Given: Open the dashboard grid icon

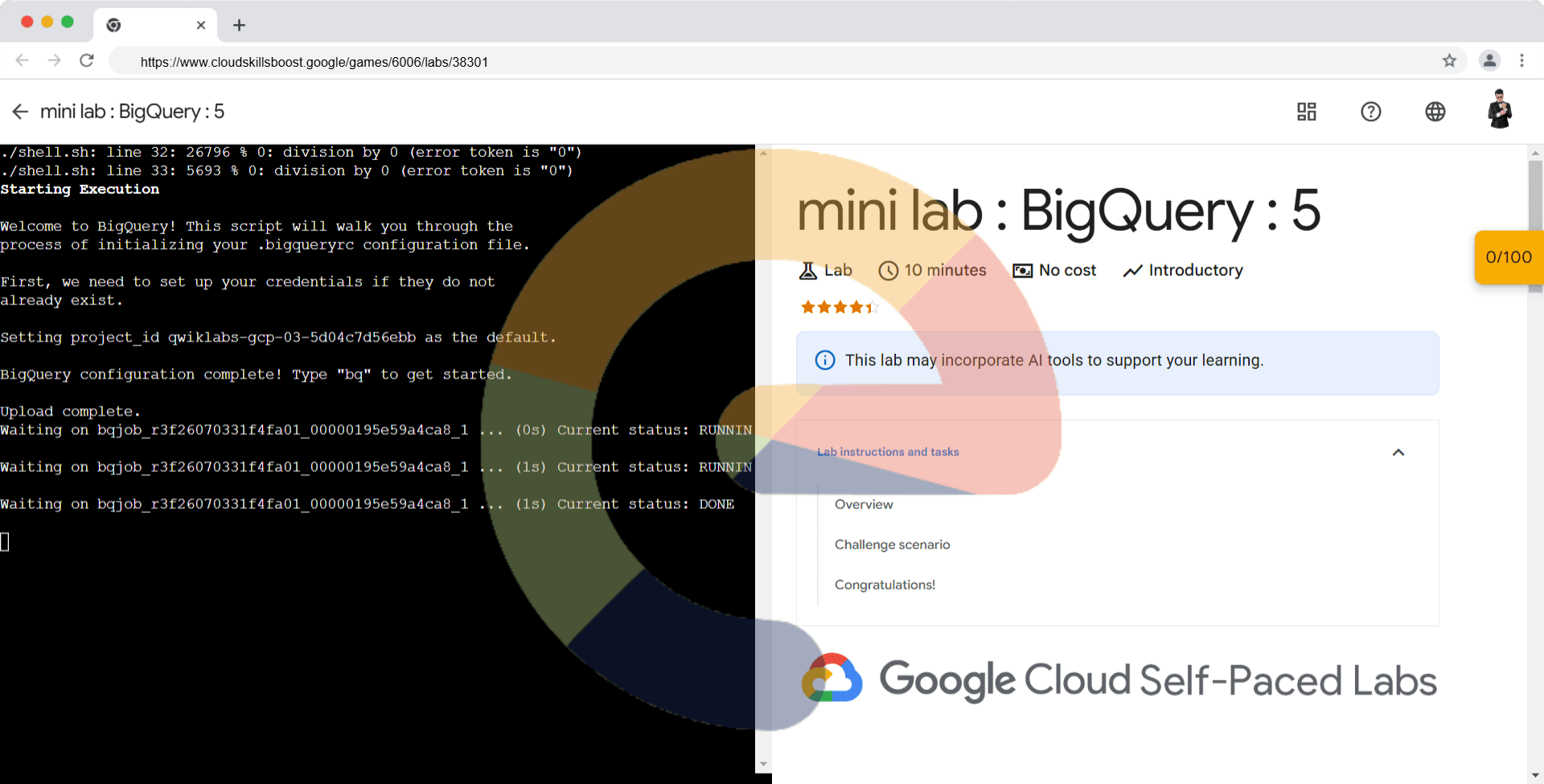Looking at the screenshot, I should 1307,112.
